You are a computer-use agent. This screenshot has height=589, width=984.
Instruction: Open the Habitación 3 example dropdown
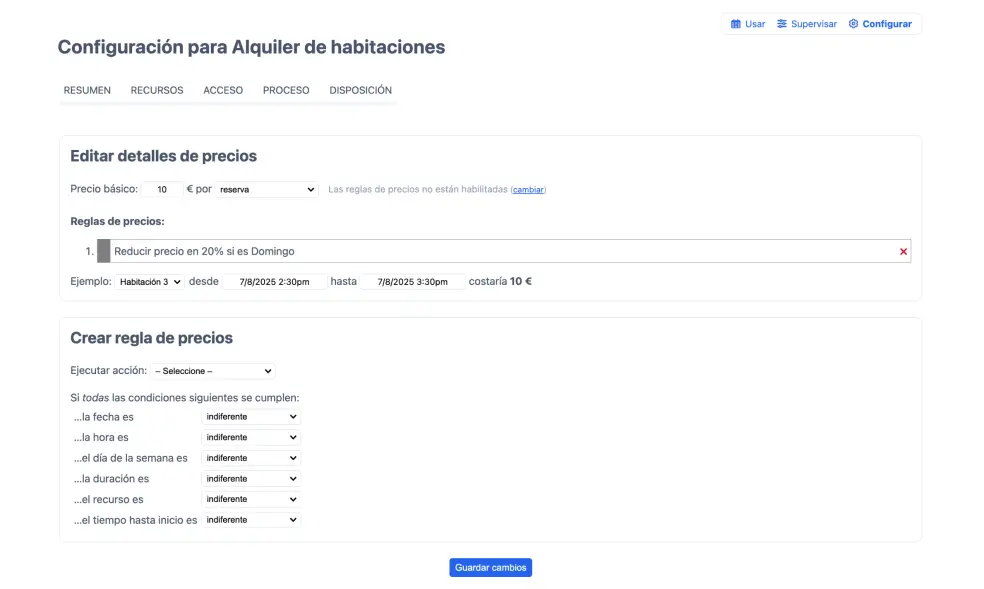coord(150,282)
